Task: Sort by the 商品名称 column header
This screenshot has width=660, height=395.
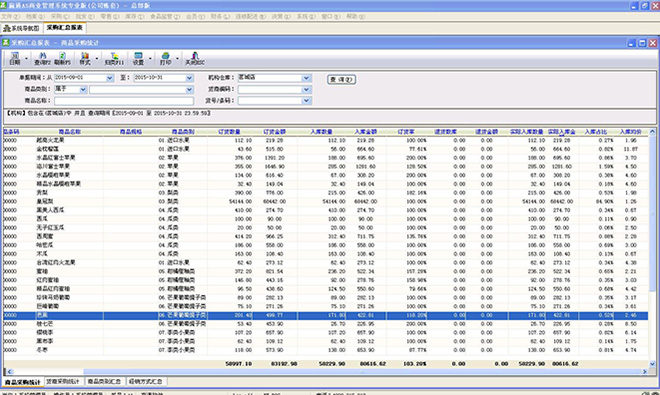Action: pos(69,132)
